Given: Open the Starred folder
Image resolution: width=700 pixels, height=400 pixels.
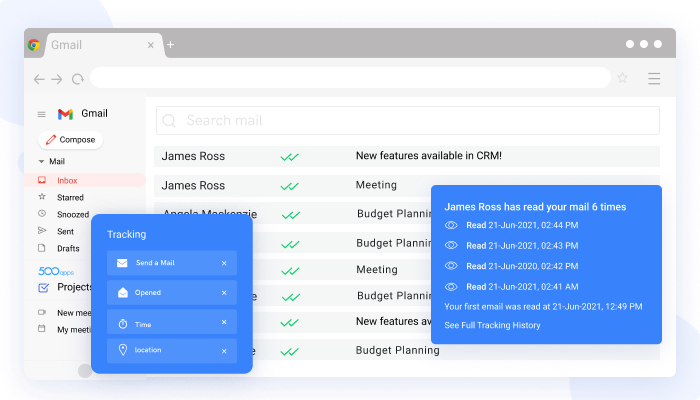Looking at the screenshot, I should coord(70,197).
